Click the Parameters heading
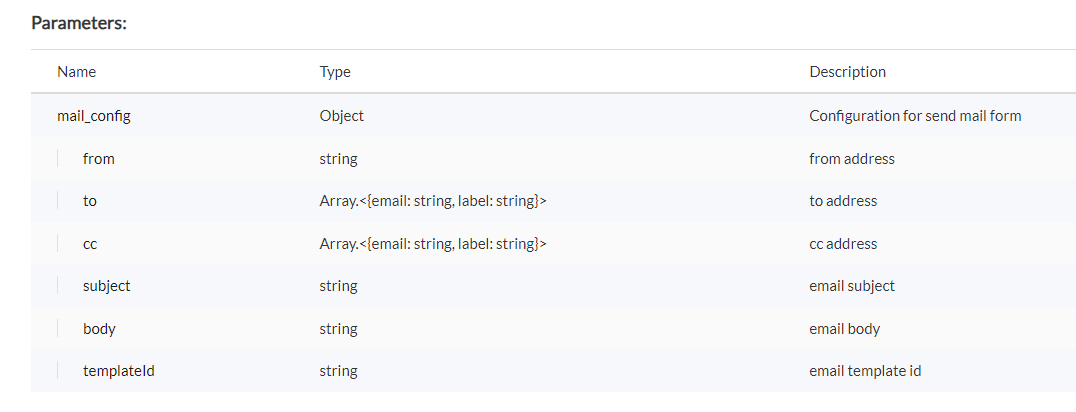 point(79,23)
